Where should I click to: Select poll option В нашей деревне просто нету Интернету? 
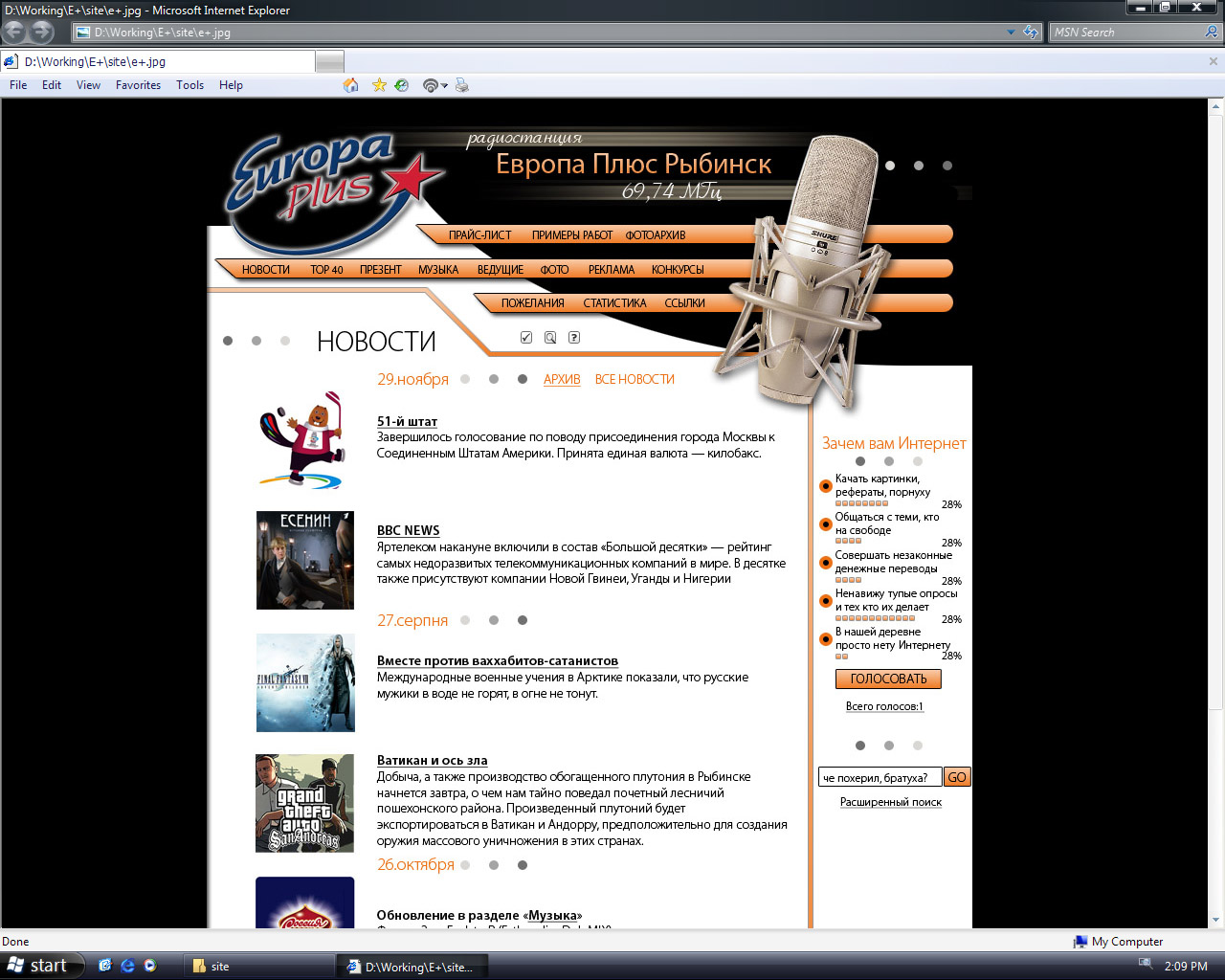(826, 639)
